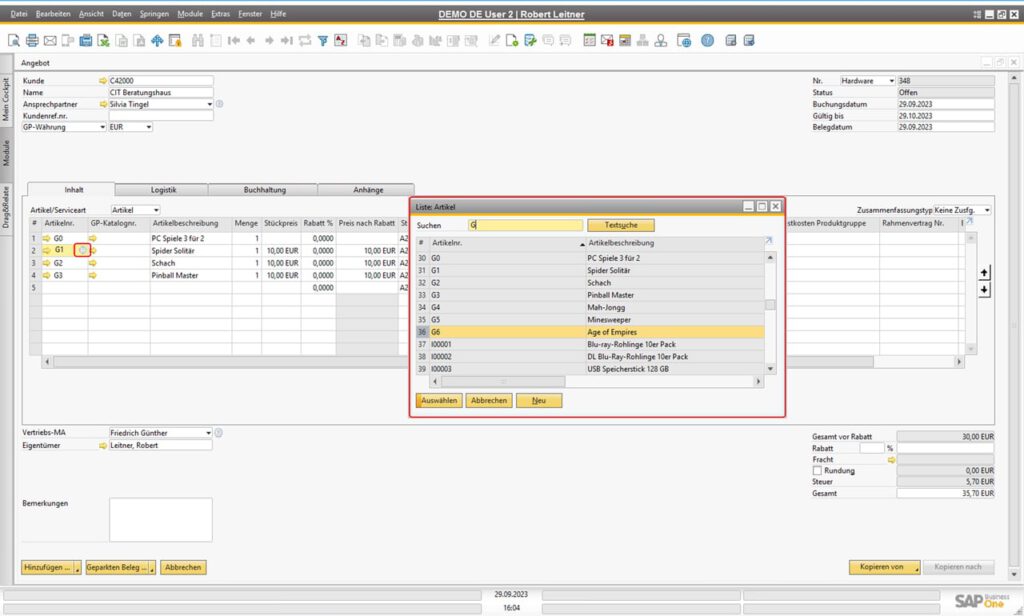
Task: Click the Textsuche button
Action: pyautogui.click(x=620, y=225)
